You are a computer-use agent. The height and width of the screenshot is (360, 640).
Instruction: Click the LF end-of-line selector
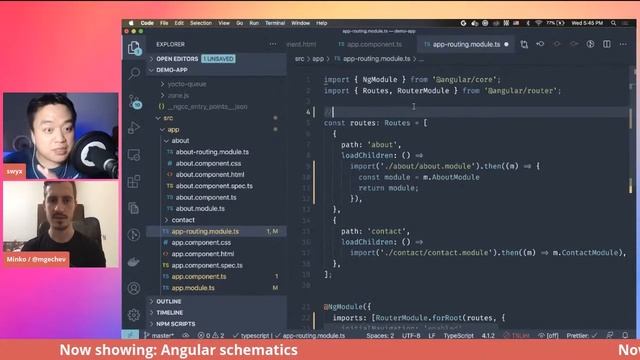click(x=432, y=336)
